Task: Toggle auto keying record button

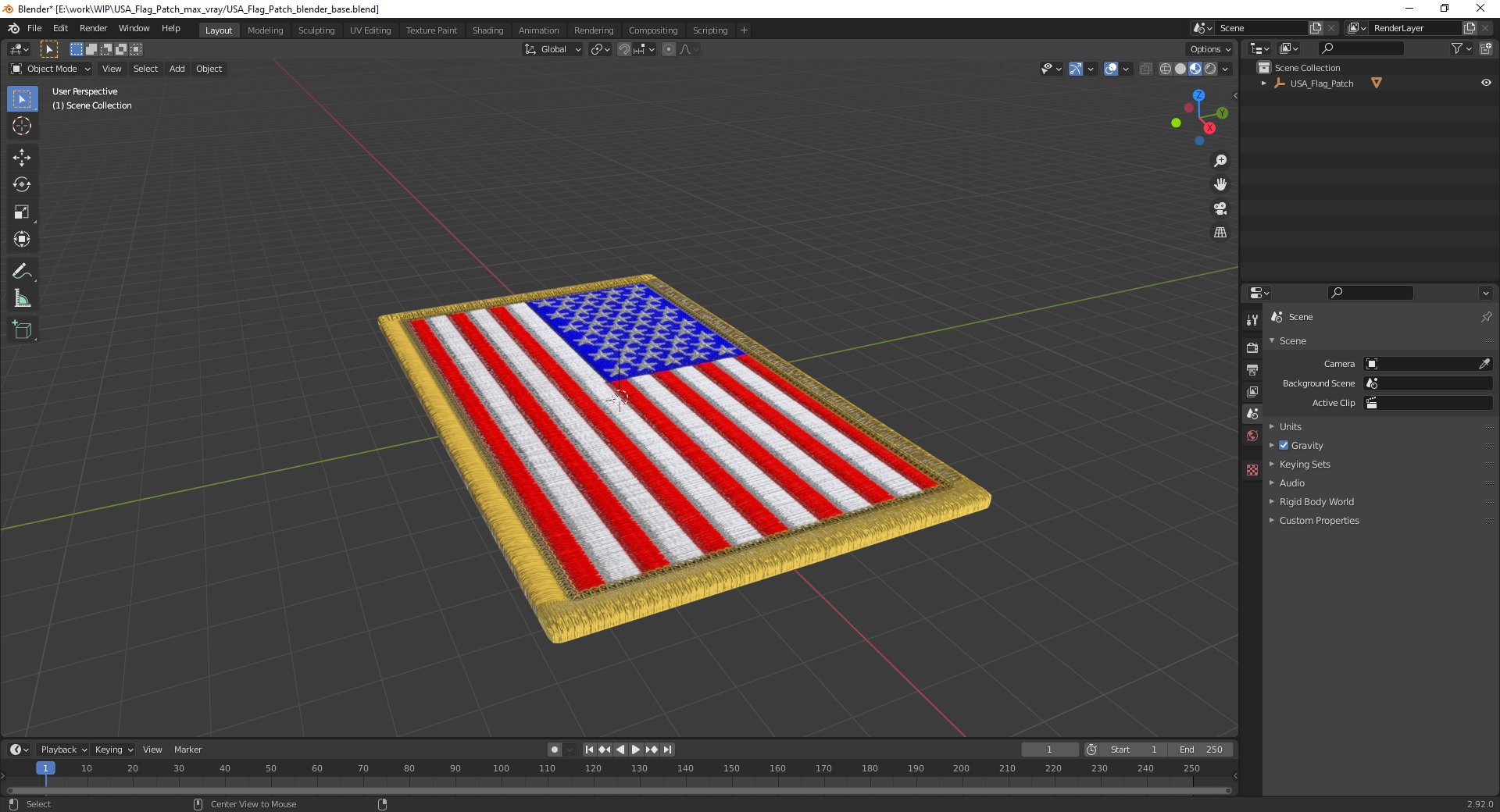Action: tap(555, 750)
